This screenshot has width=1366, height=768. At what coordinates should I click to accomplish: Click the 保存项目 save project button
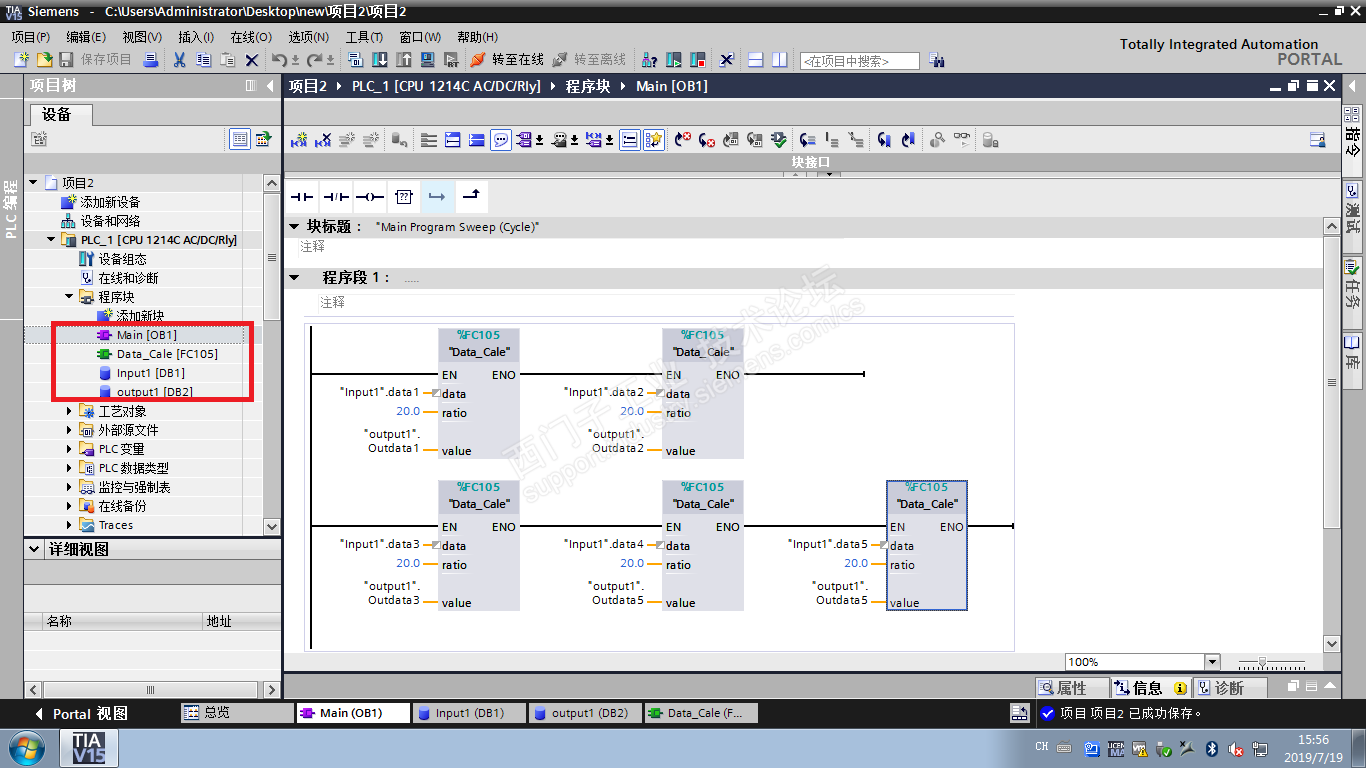(95, 60)
